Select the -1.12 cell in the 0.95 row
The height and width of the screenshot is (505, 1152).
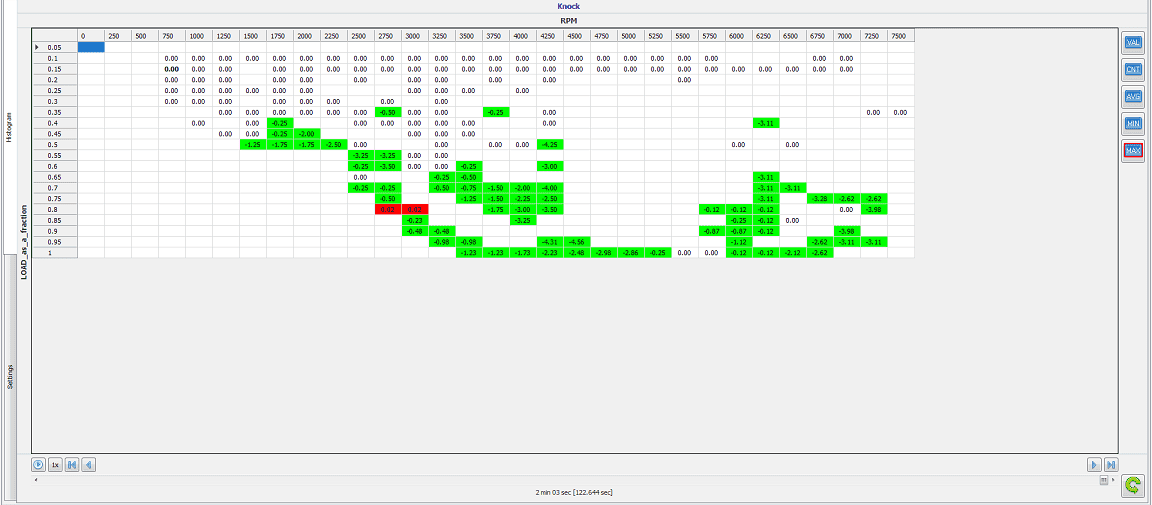[x=738, y=242]
